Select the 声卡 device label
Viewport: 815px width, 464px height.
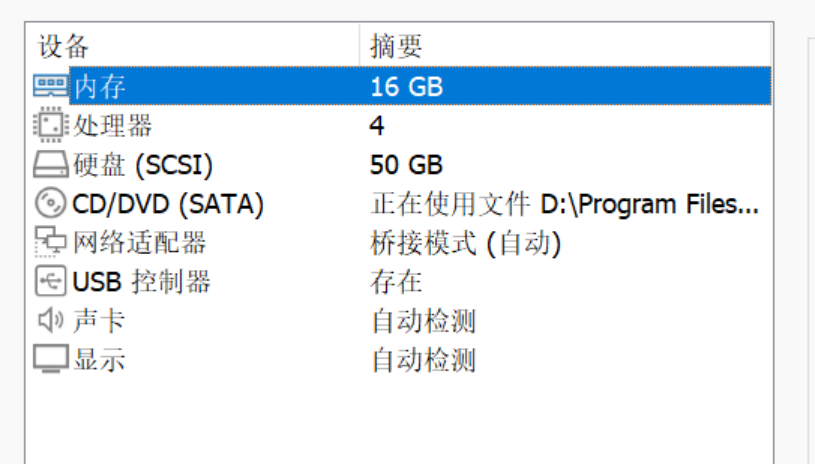click(x=100, y=320)
